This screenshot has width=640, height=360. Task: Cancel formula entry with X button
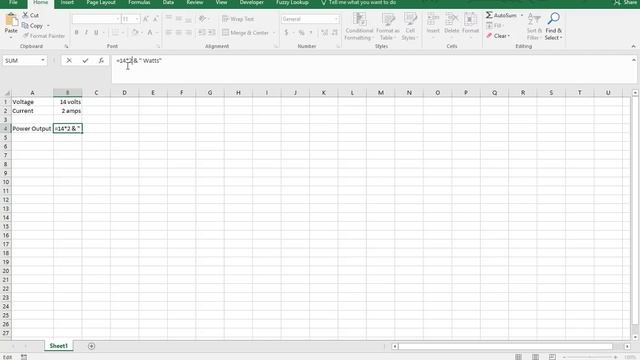point(69,60)
